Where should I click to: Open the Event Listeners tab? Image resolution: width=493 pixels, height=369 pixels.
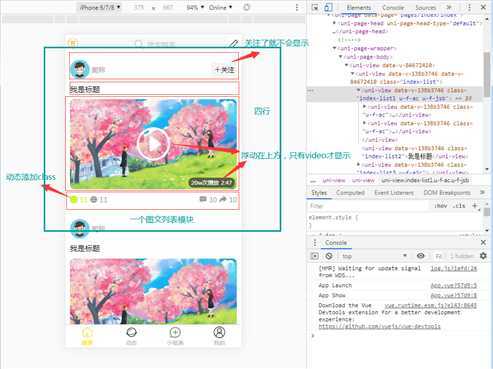(x=394, y=193)
